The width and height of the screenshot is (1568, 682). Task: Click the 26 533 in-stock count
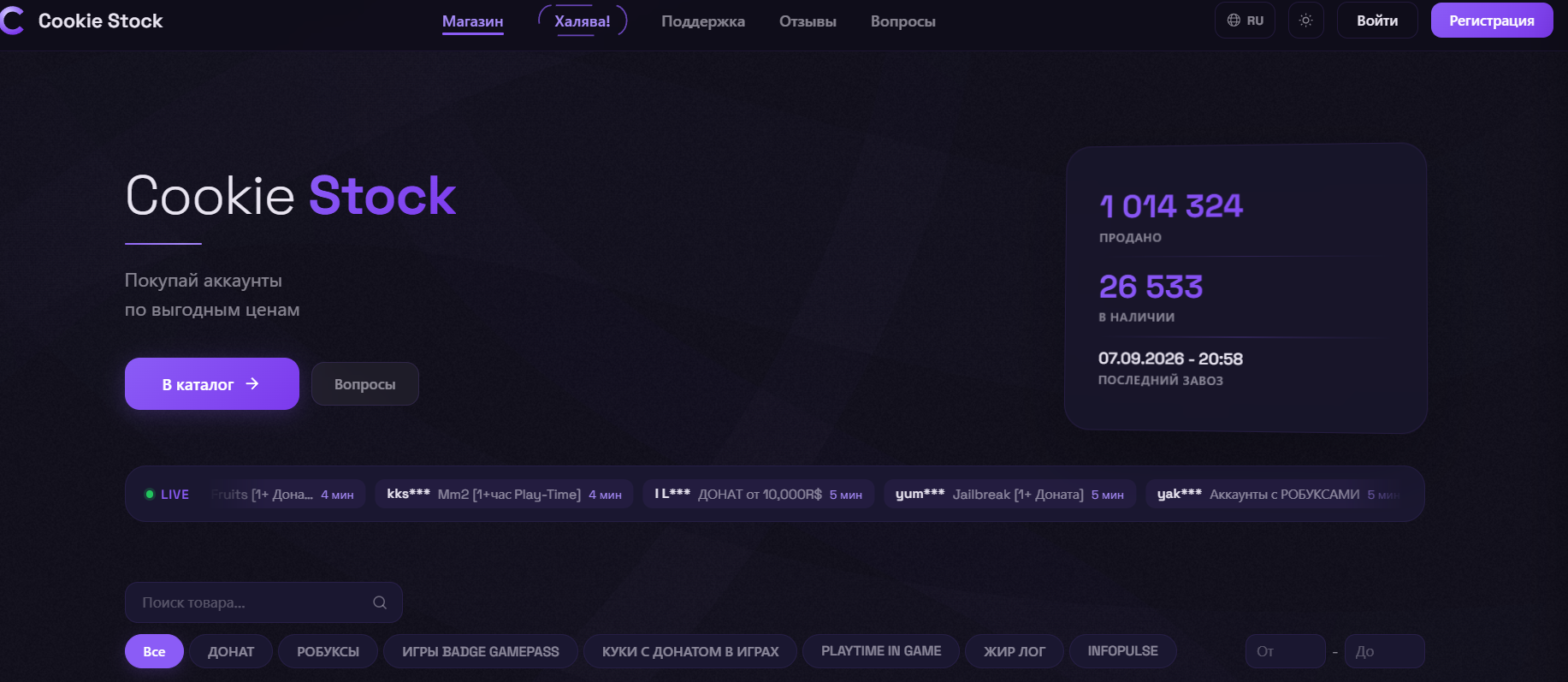click(x=1151, y=287)
